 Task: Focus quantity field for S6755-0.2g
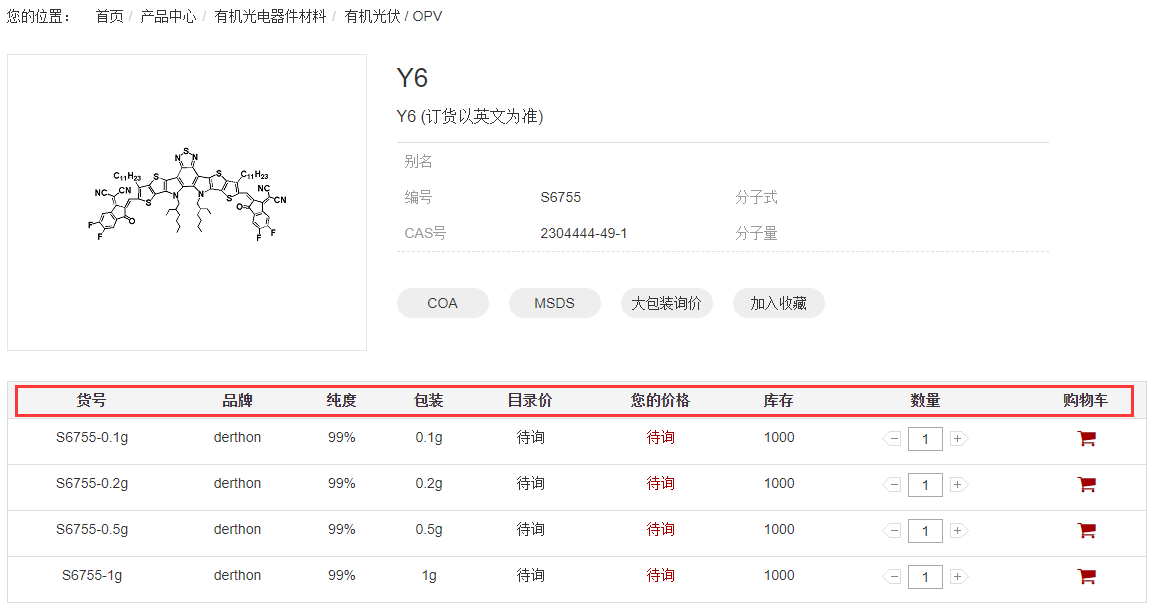[x=925, y=485]
